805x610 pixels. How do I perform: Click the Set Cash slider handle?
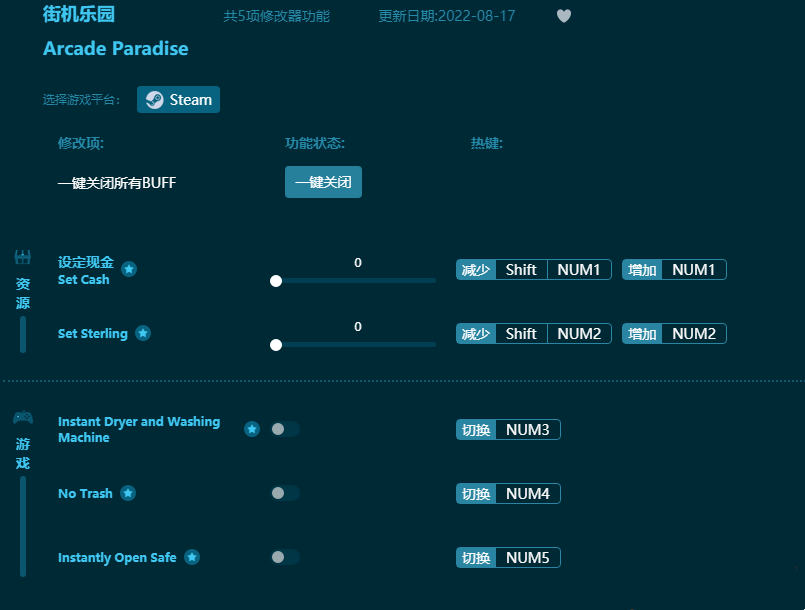pyautogui.click(x=276, y=281)
